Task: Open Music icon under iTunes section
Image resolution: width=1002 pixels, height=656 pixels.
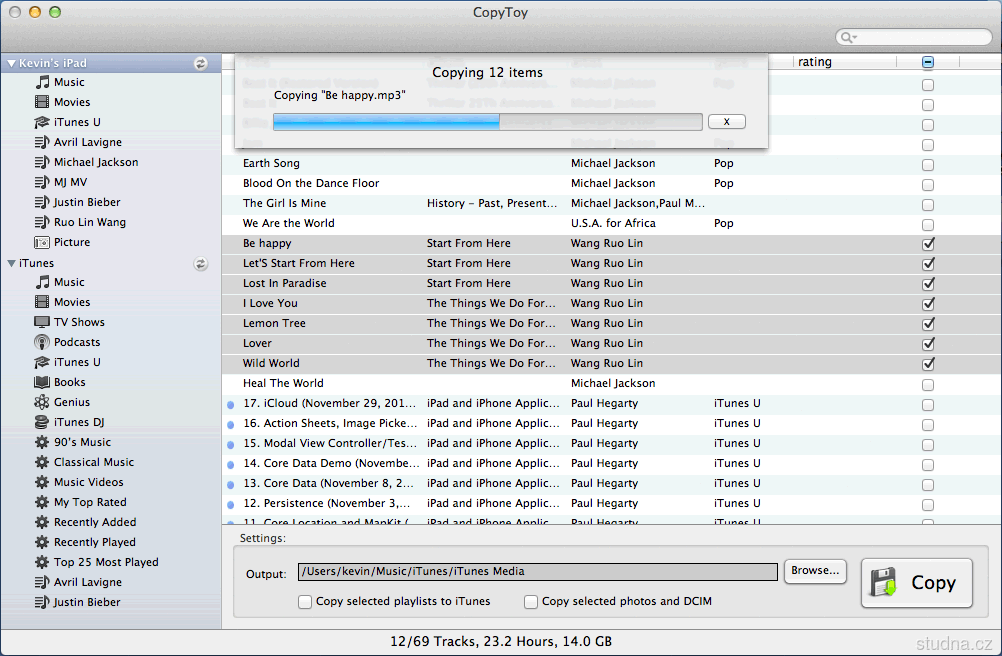Action: pyautogui.click(x=42, y=282)
